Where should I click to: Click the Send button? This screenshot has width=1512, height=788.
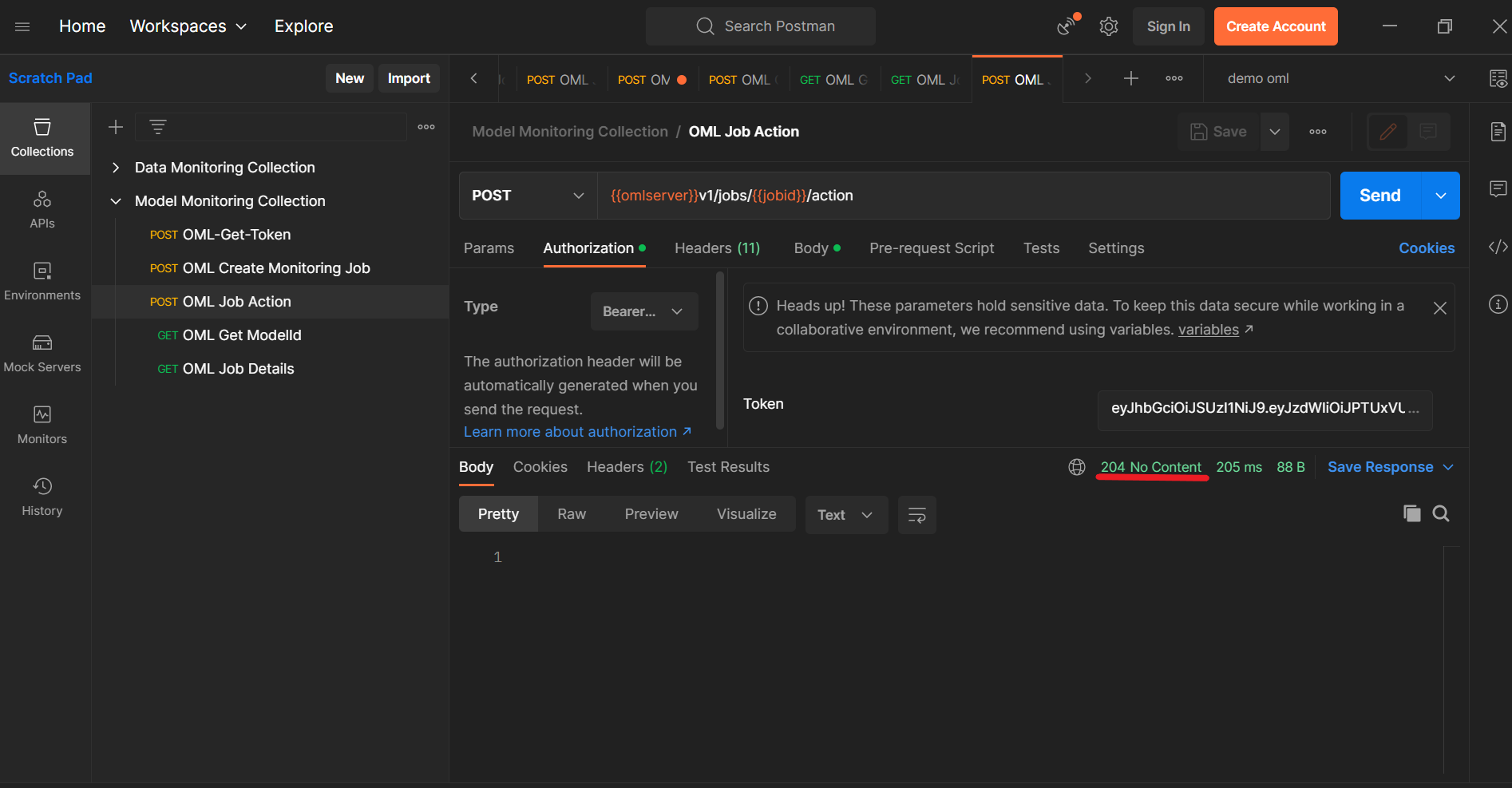[x=1380, y=196]
